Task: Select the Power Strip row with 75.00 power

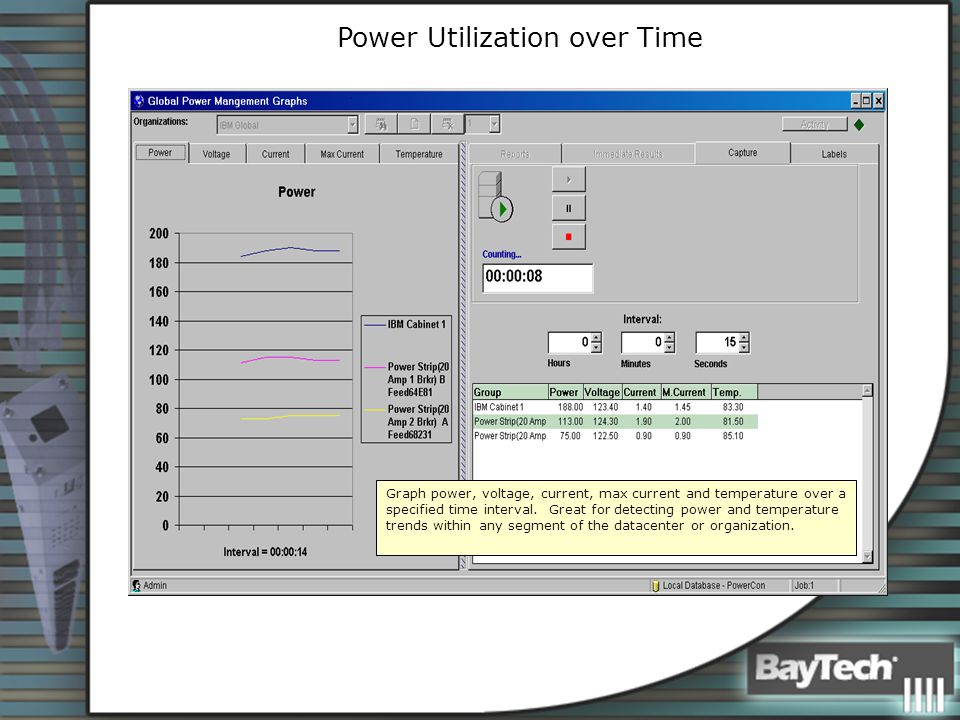Action: click(x=615, y=436)
